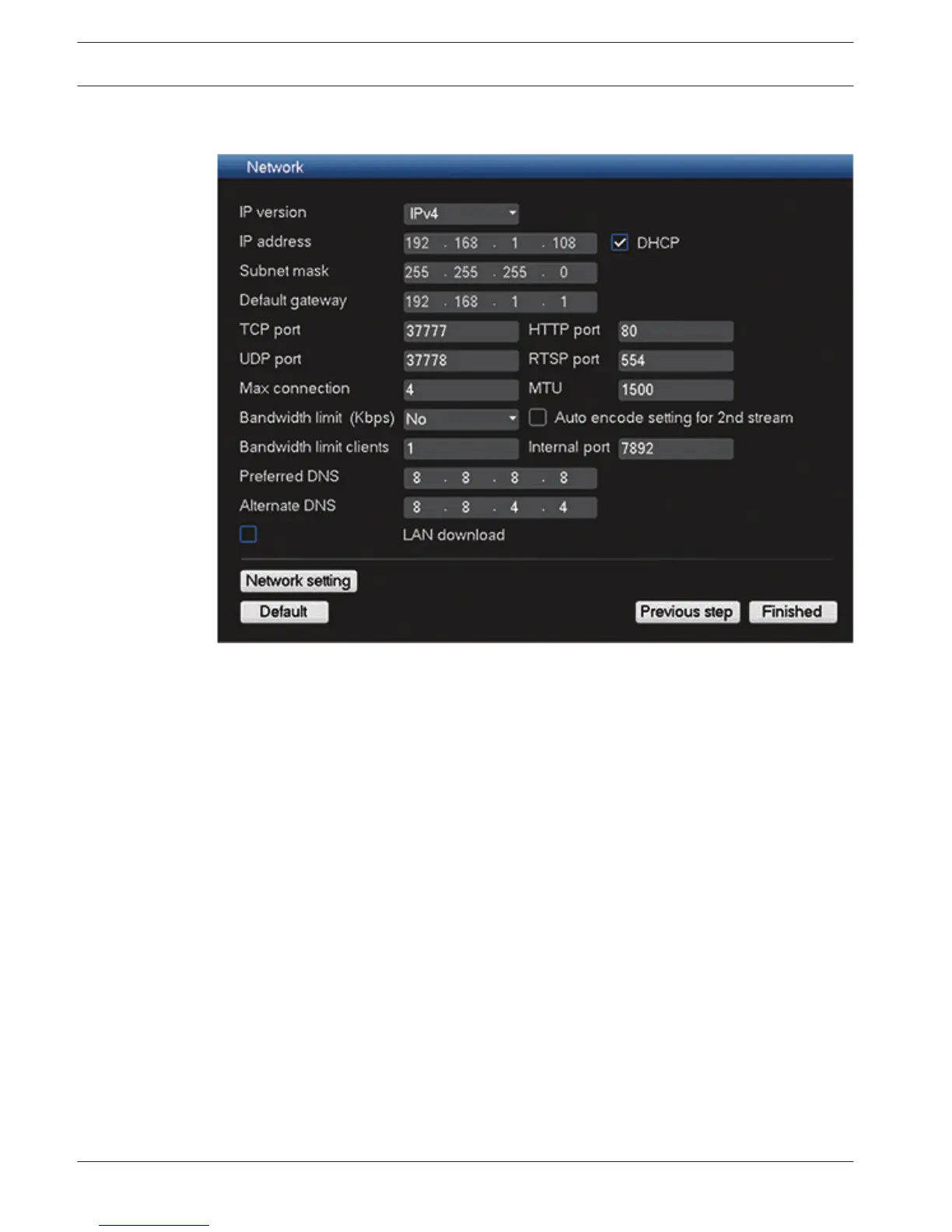Click the 'LAN download' label
This screenshot has height=1232, width=952.
[x=454, y=535]
